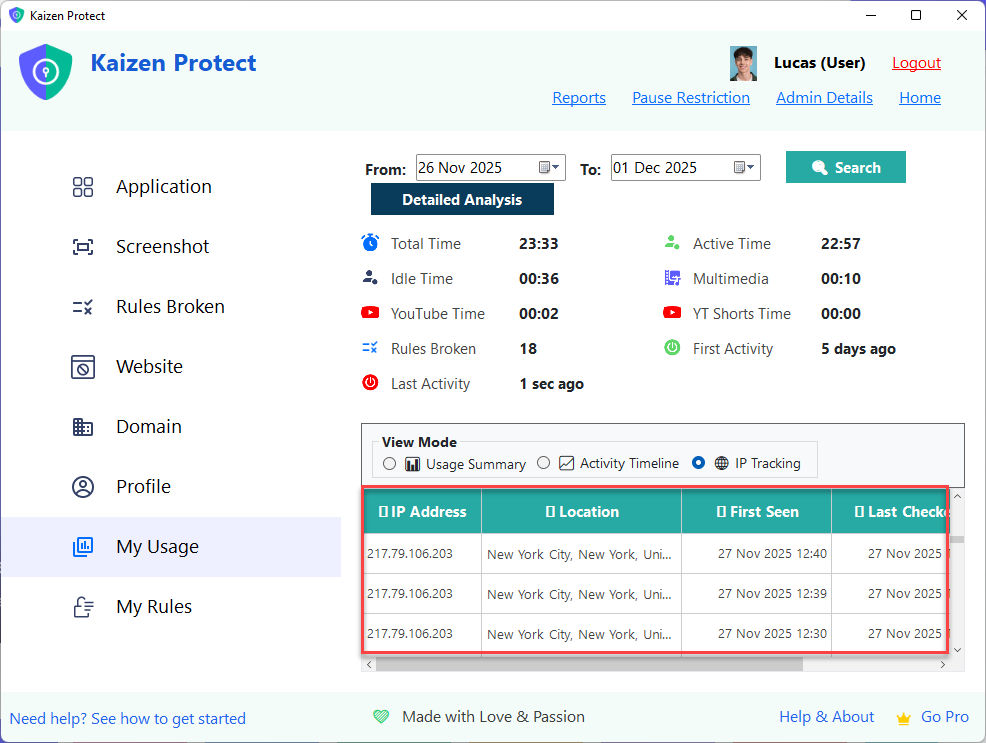Click the Website block icon in sidebar
This screenshot has height=743, width=986.
[x=83, y=367]
